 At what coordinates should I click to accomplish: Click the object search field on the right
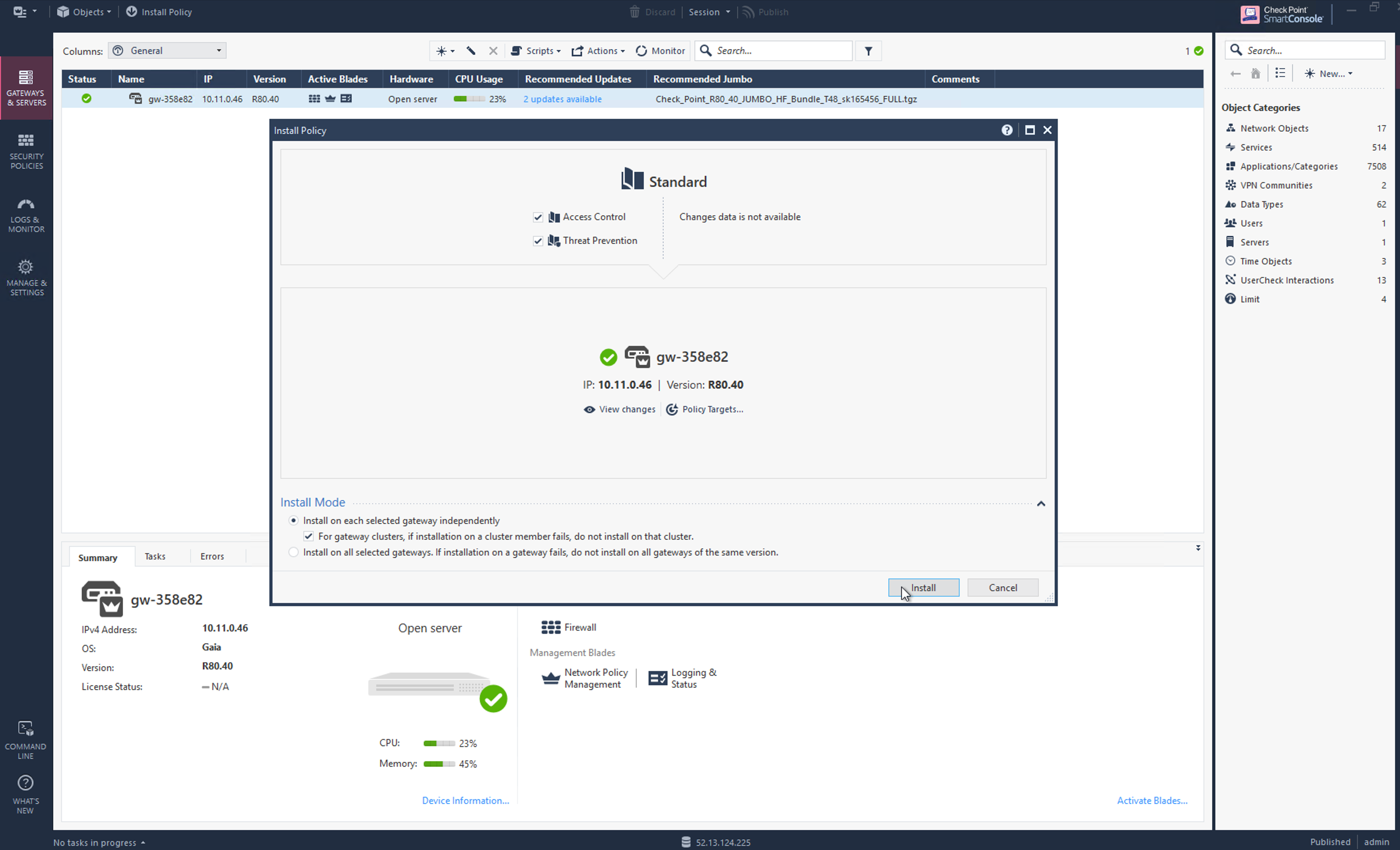coord(1305,50)
